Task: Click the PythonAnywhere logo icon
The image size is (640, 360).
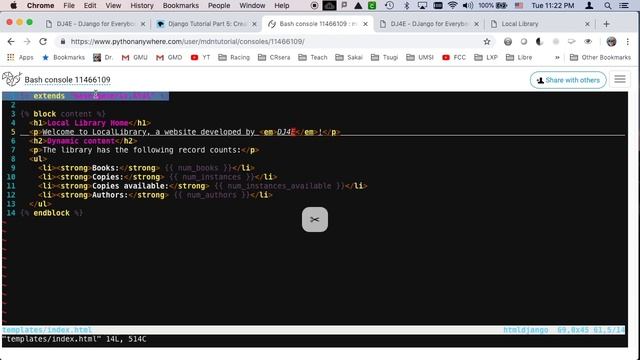Action: point(11,79)
